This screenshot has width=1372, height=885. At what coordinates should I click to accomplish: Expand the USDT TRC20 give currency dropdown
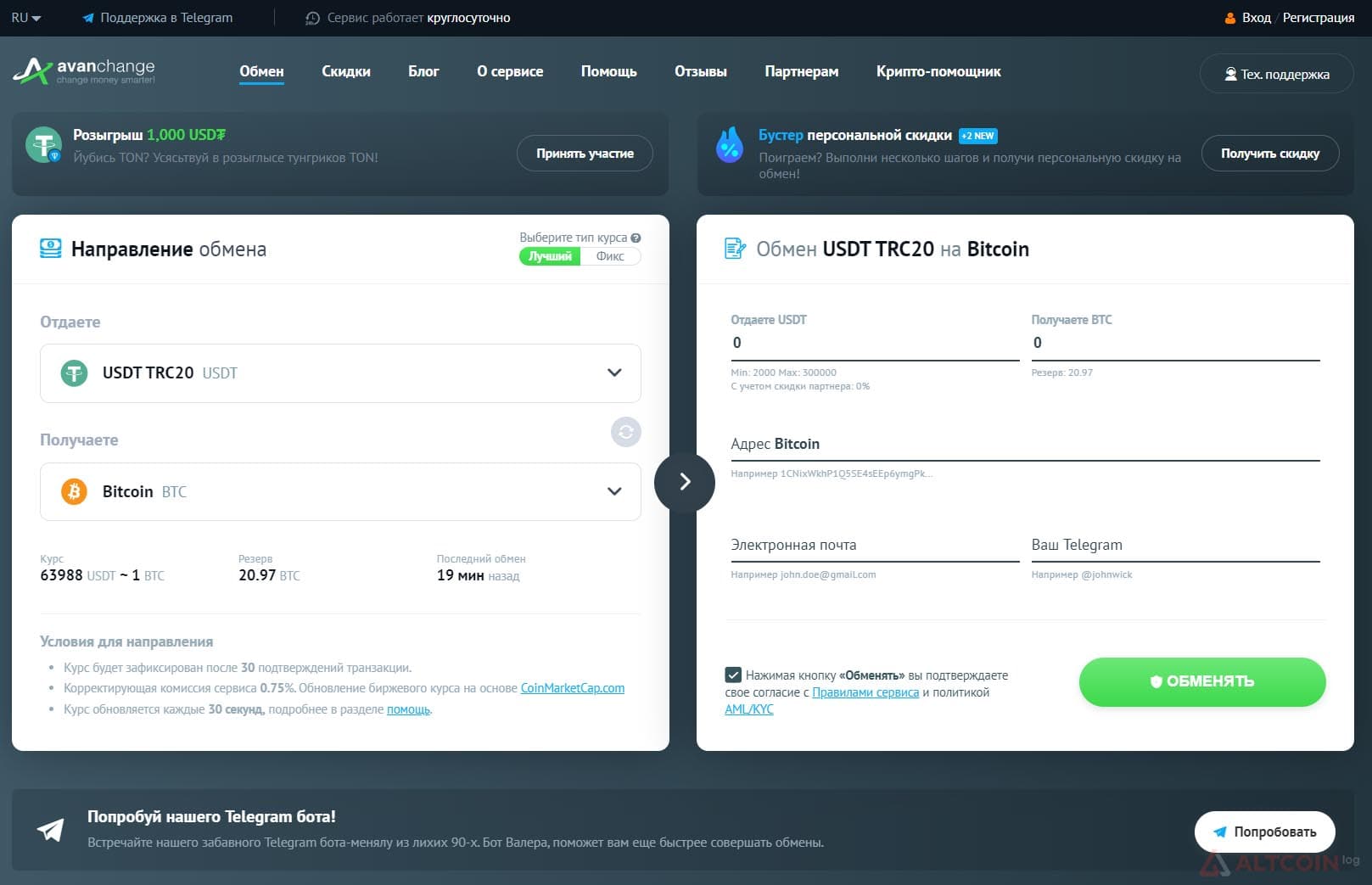340,373
